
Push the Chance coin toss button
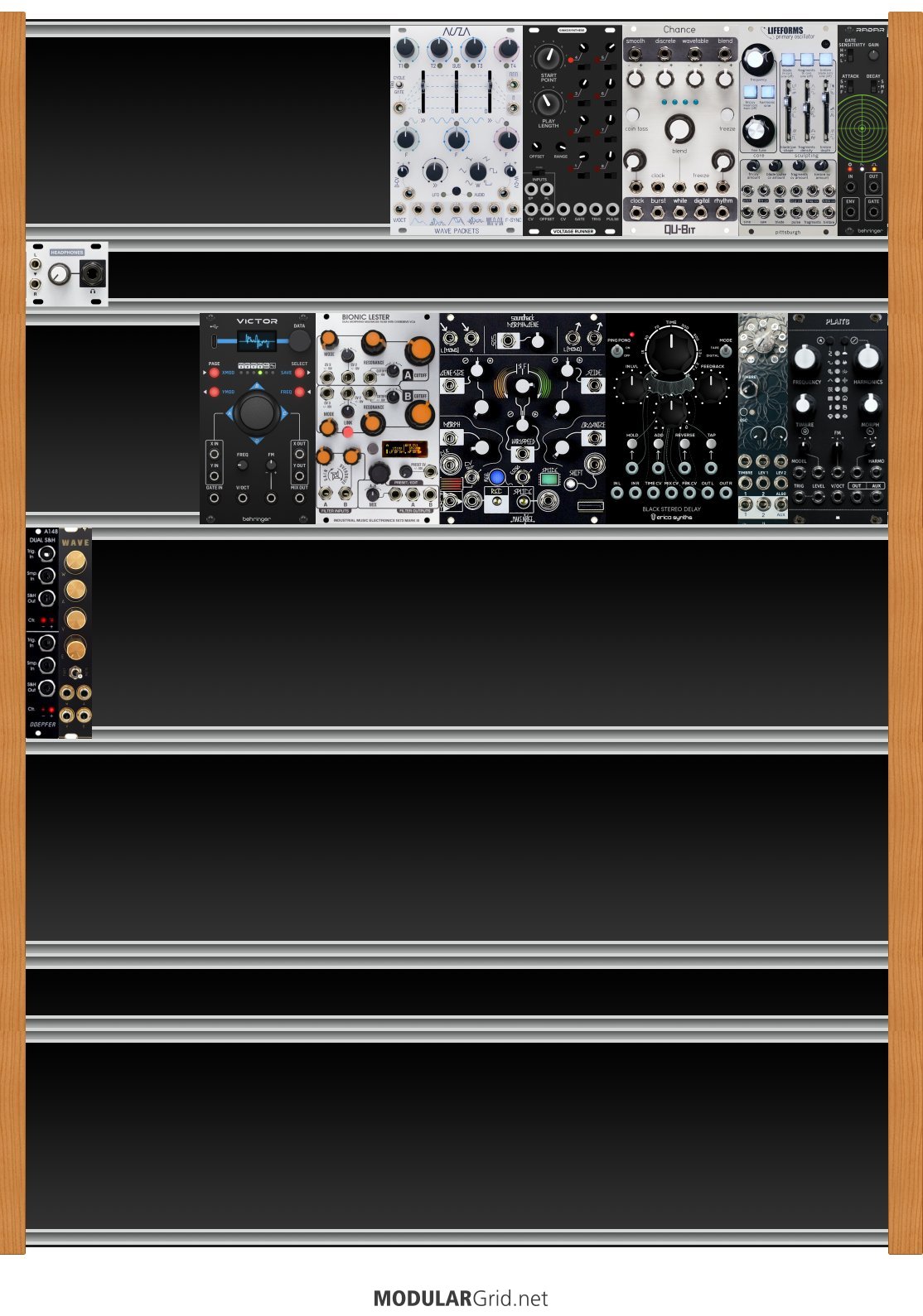pyautogui.click(x=633, y=115)
